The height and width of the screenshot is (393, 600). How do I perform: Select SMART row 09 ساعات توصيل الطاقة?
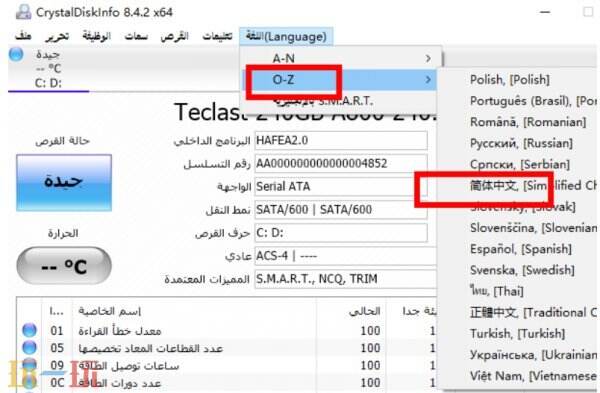tap(228, 365)
